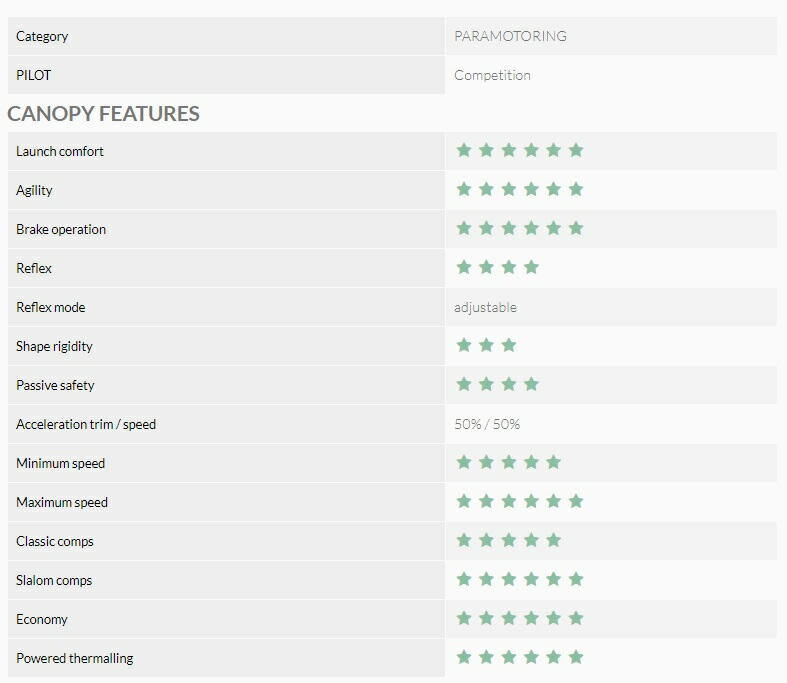Screen dimensions: 787x683
Task: Click the Acceleration trim / speed label
Action: 86,425
